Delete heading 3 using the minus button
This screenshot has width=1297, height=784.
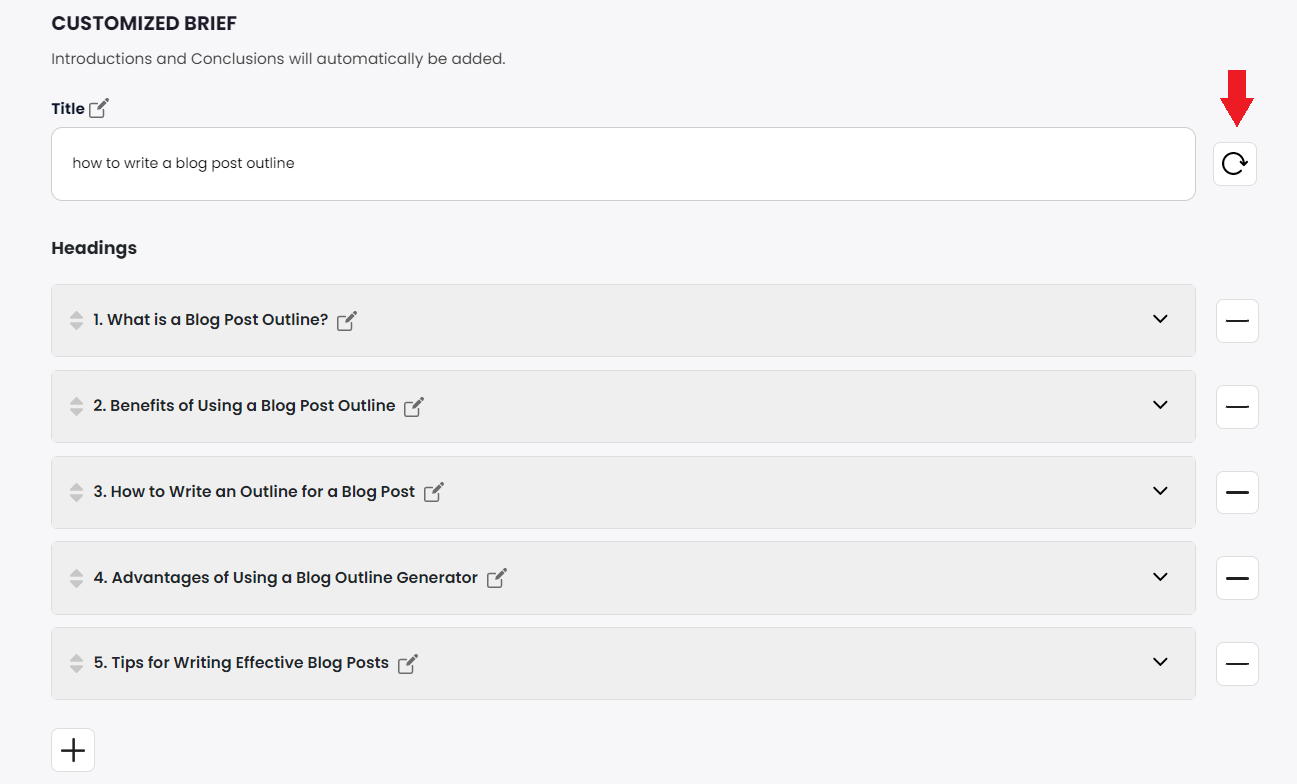[1237, 493]
